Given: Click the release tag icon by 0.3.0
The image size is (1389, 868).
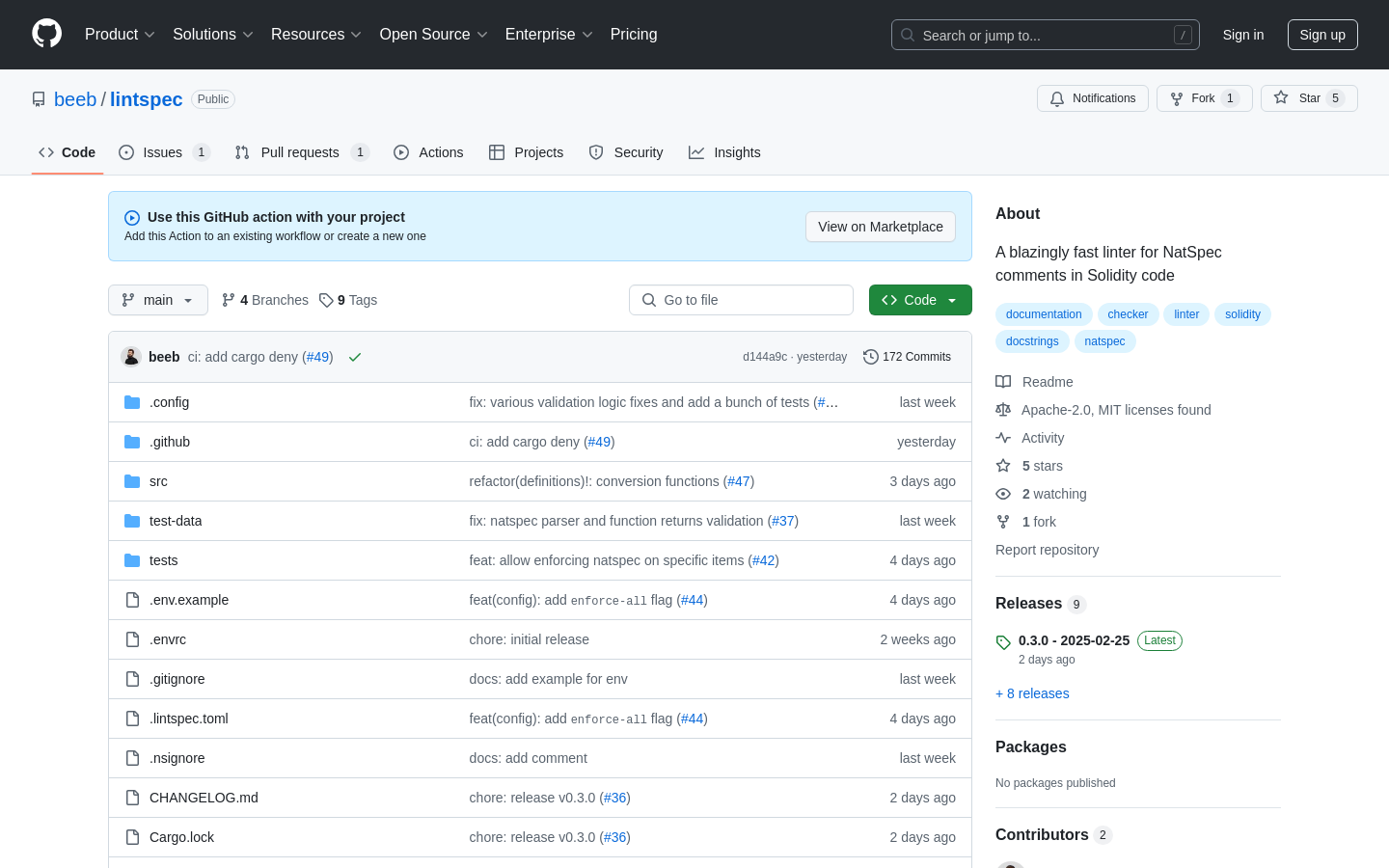Looking at the screenshot, I should (x=1003, y=642).
